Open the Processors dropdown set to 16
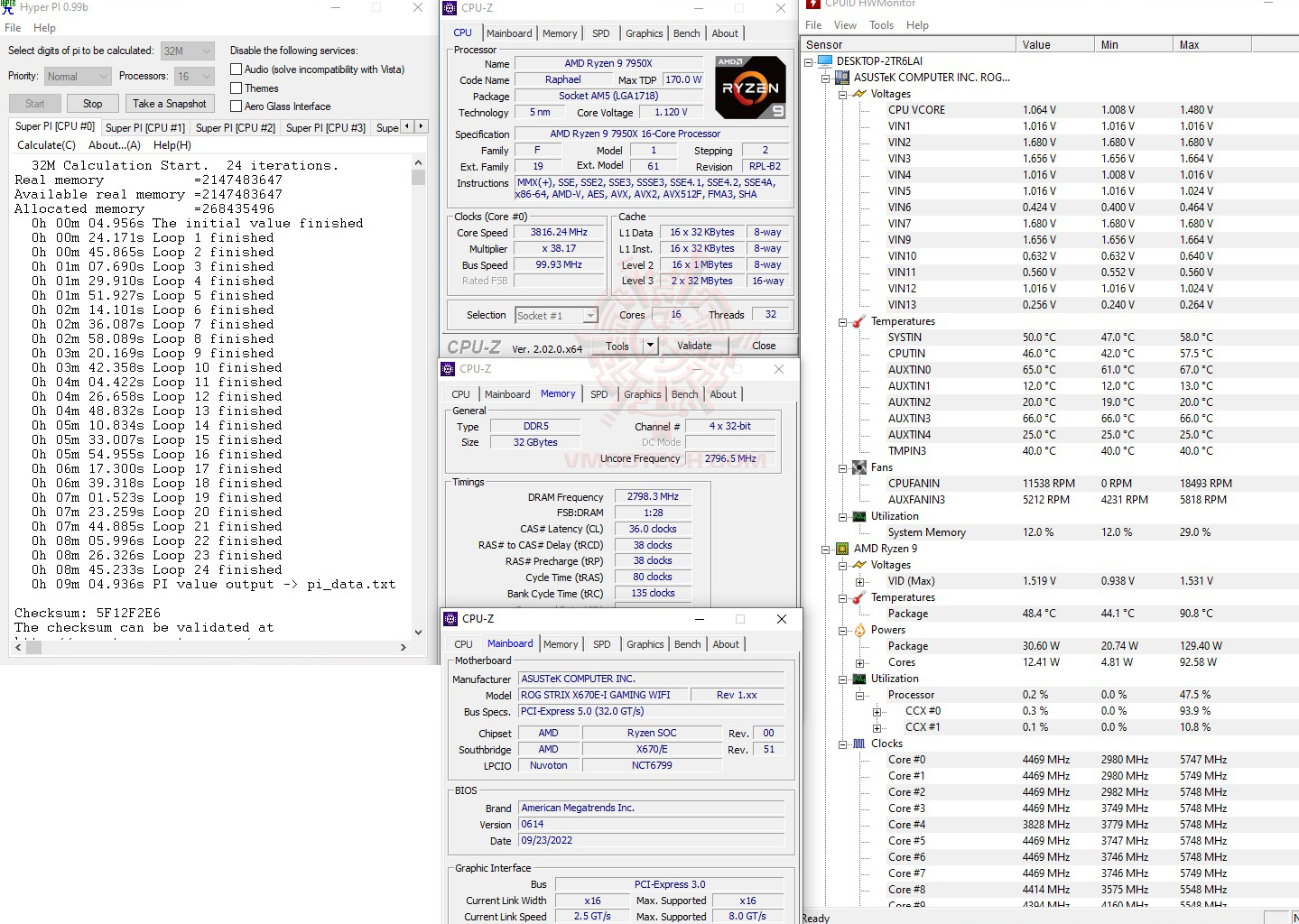Image resolution: width=1299 pixels, height=924 pixels. [194, 77]
